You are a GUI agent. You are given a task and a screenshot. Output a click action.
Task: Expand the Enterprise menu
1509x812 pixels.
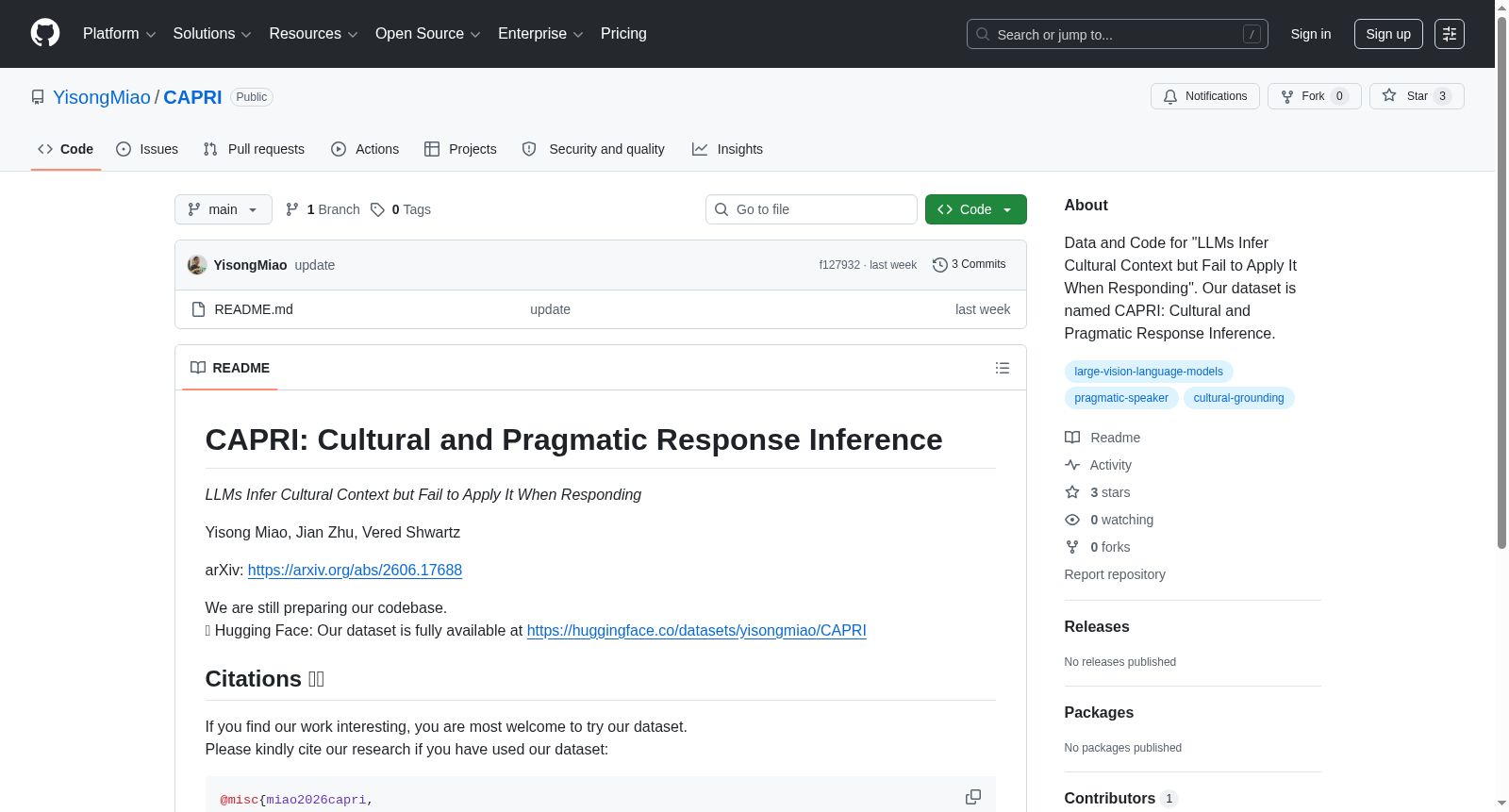click(540, 34)
